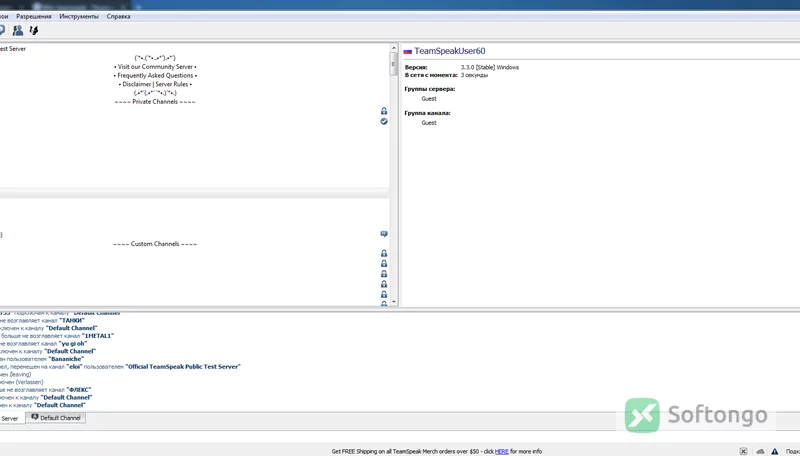Image resolution: width=800 pixels, height=456 pixels.
Task: Select the 'est Server' root tree entry
Action: click(x=13, y=49)
